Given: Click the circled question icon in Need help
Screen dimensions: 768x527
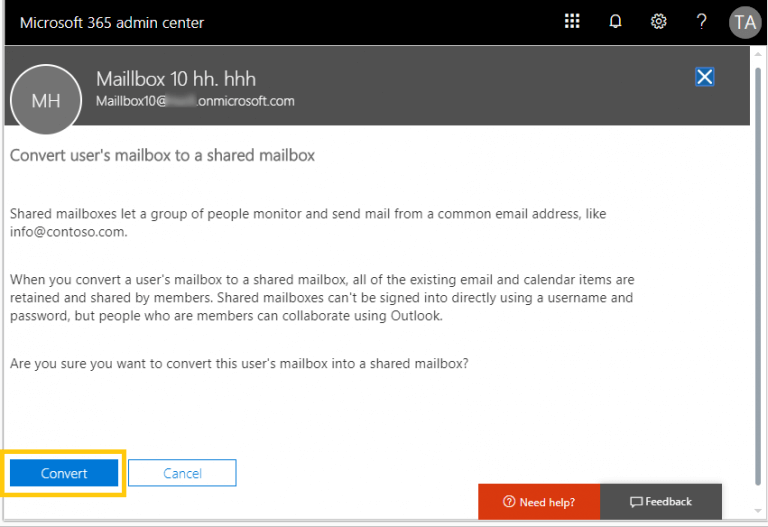Looking at the screenshot, I should (509, 502).
